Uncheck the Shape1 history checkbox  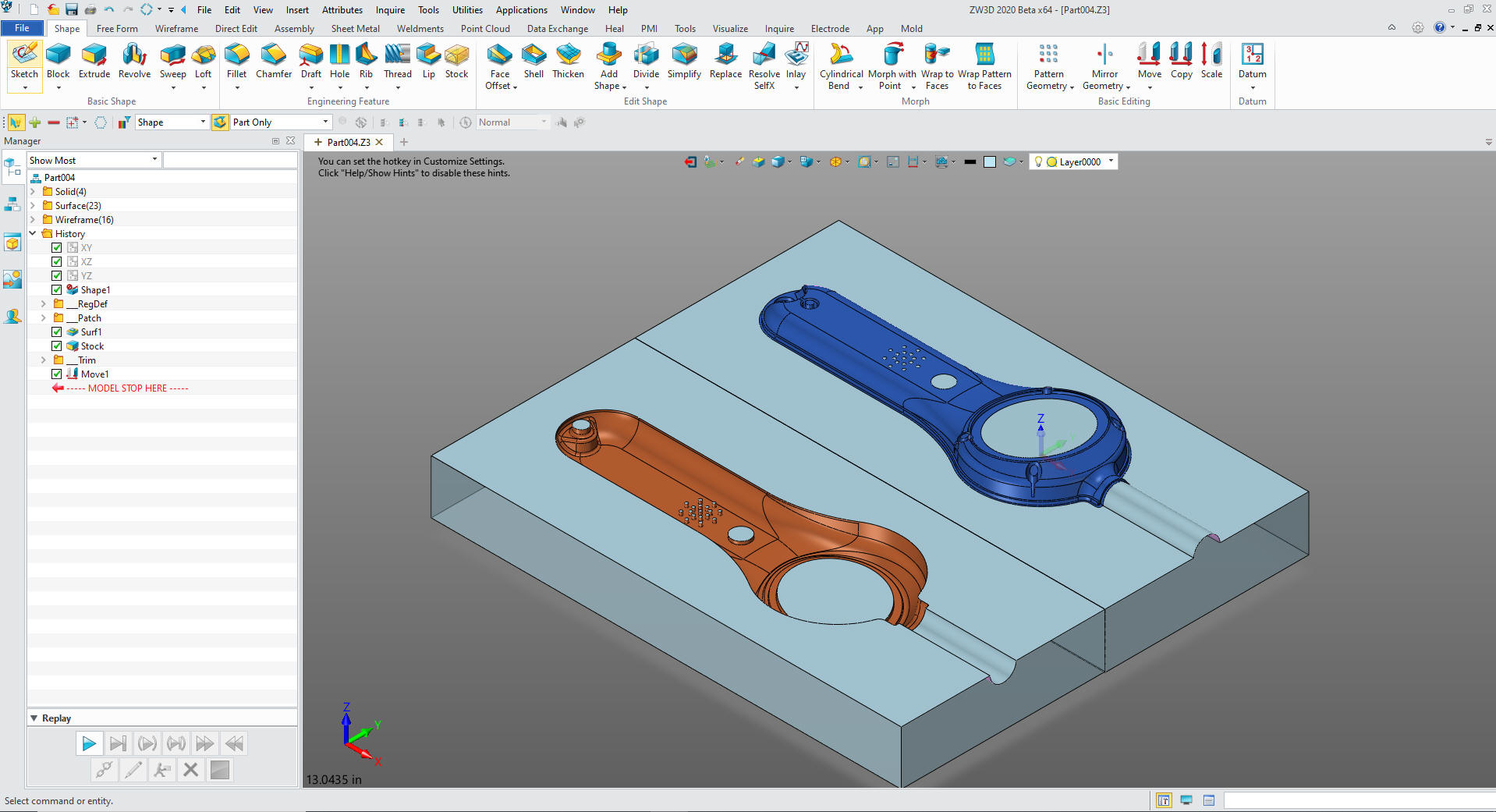pos(57,290)
